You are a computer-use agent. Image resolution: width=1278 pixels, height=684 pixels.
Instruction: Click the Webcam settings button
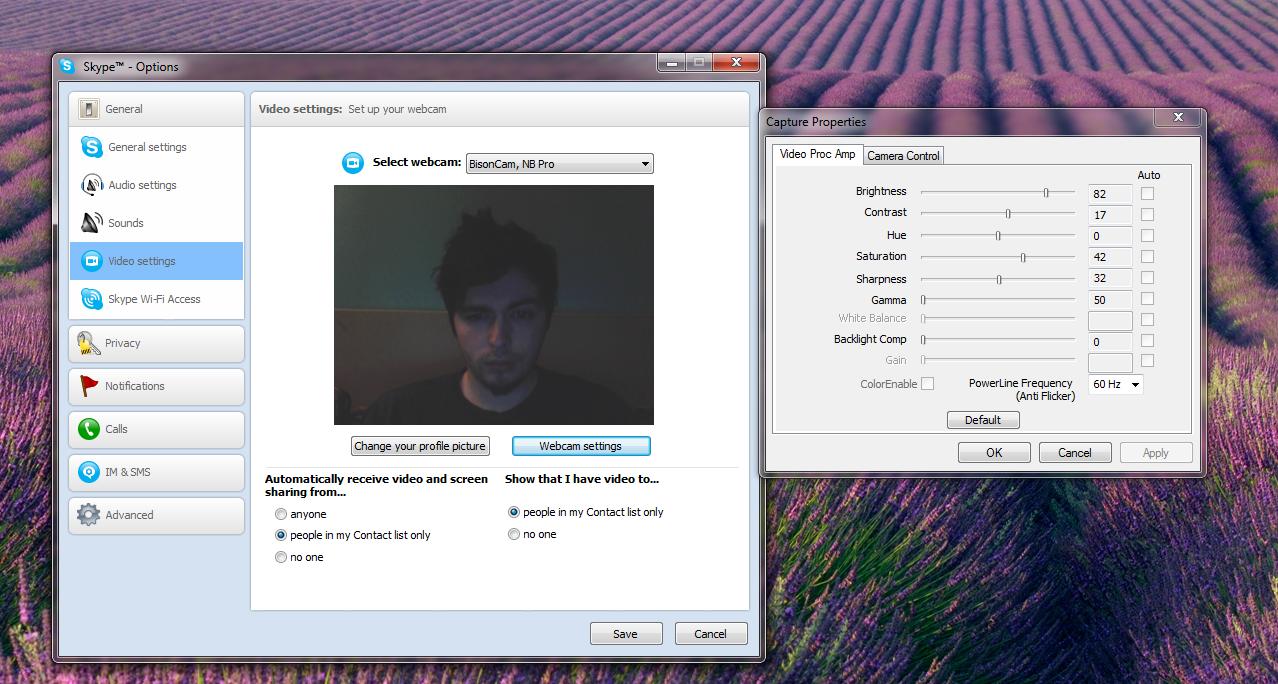581,446
